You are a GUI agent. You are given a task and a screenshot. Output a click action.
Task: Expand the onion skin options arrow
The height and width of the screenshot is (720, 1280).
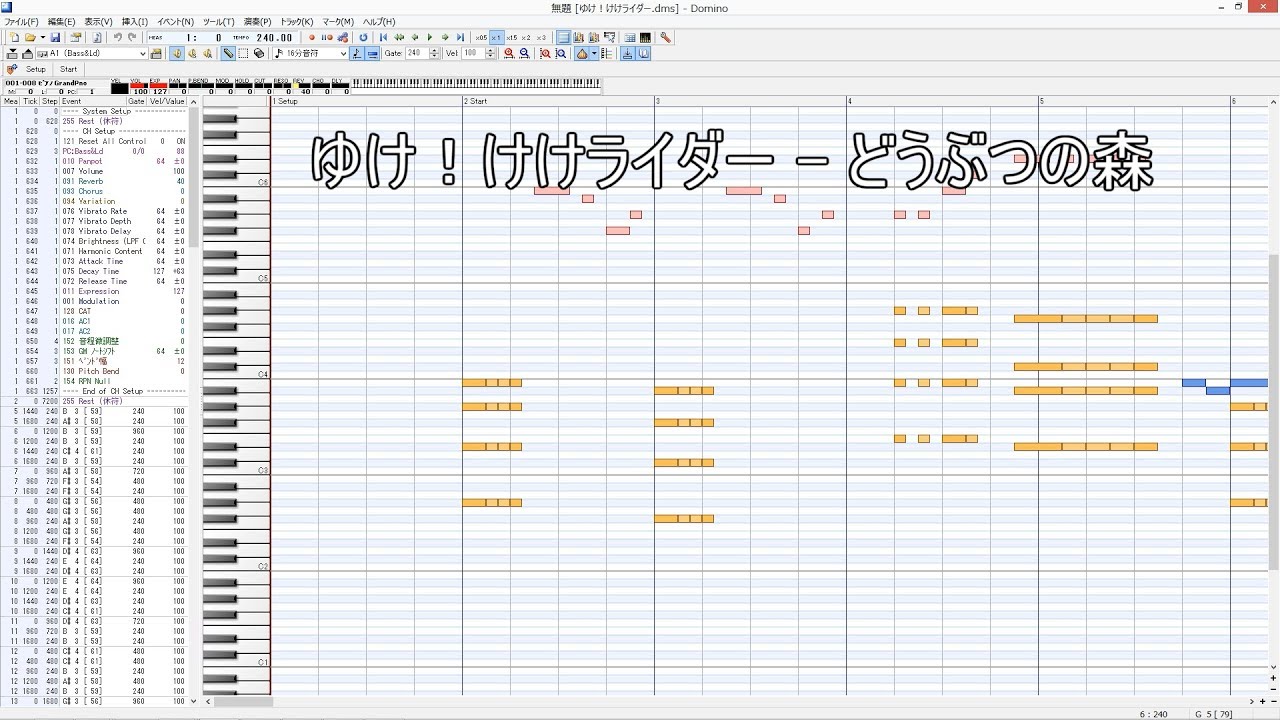(x=594, y=53)
